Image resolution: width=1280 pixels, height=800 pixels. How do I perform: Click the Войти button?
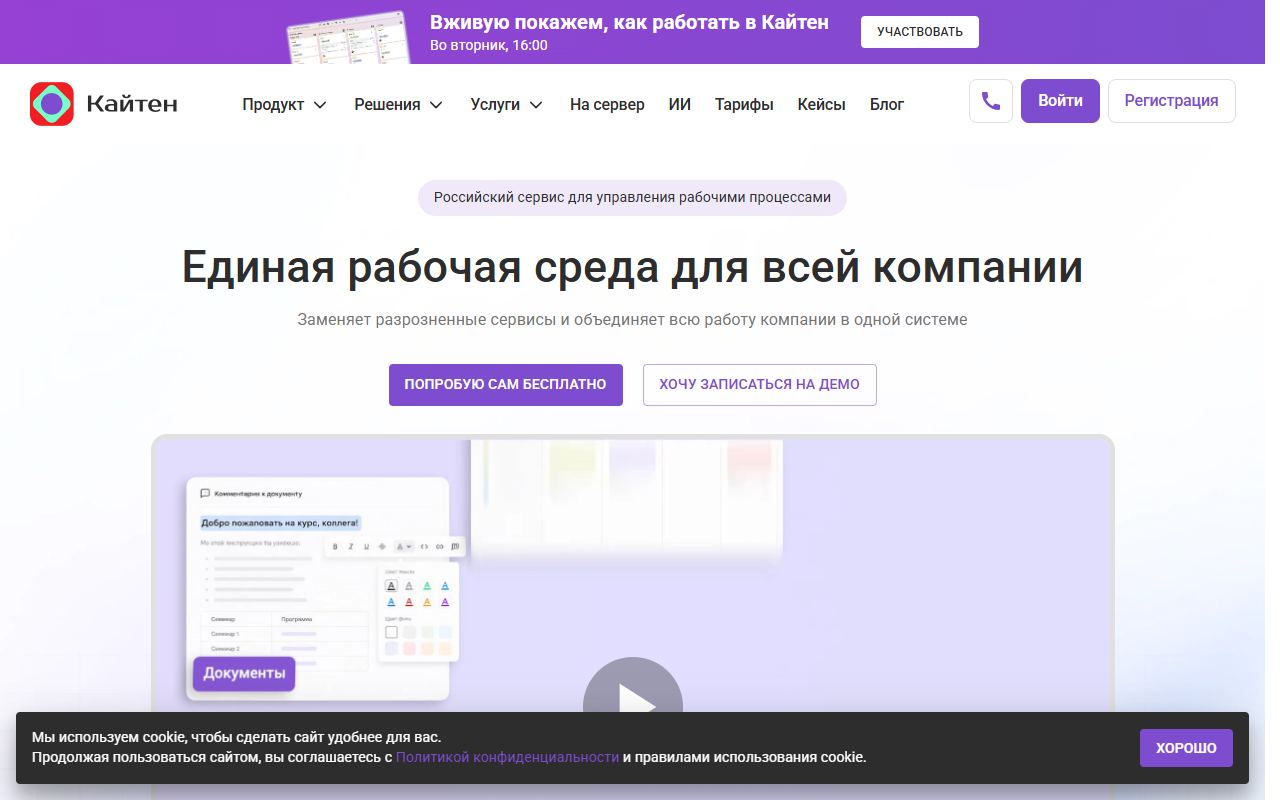[x=1060, y=101]
